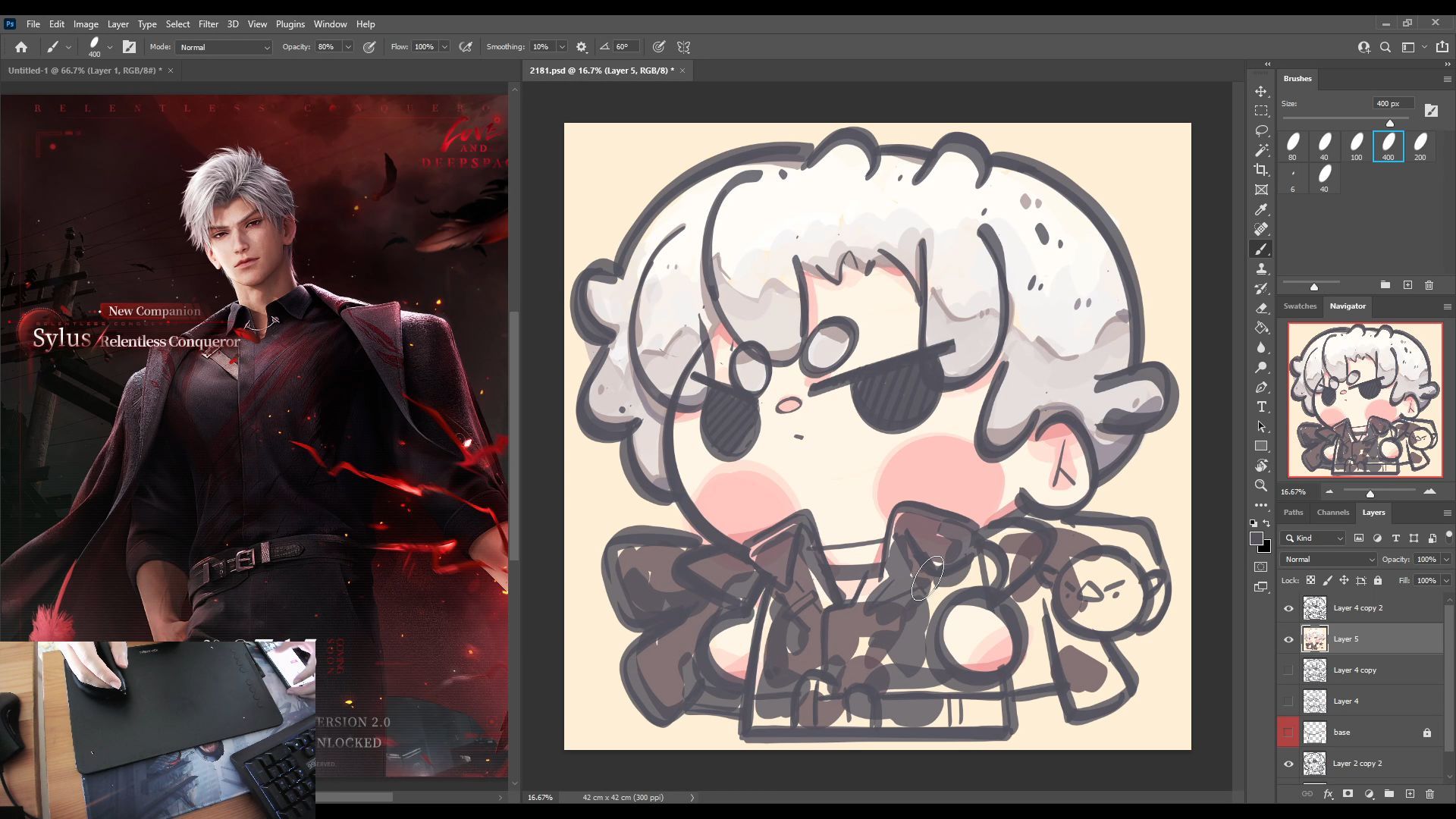Image resolution: width=1456 pixels, height=819 pixels.
Task: Switch to the Channels tab
Action: point(1332,513)
